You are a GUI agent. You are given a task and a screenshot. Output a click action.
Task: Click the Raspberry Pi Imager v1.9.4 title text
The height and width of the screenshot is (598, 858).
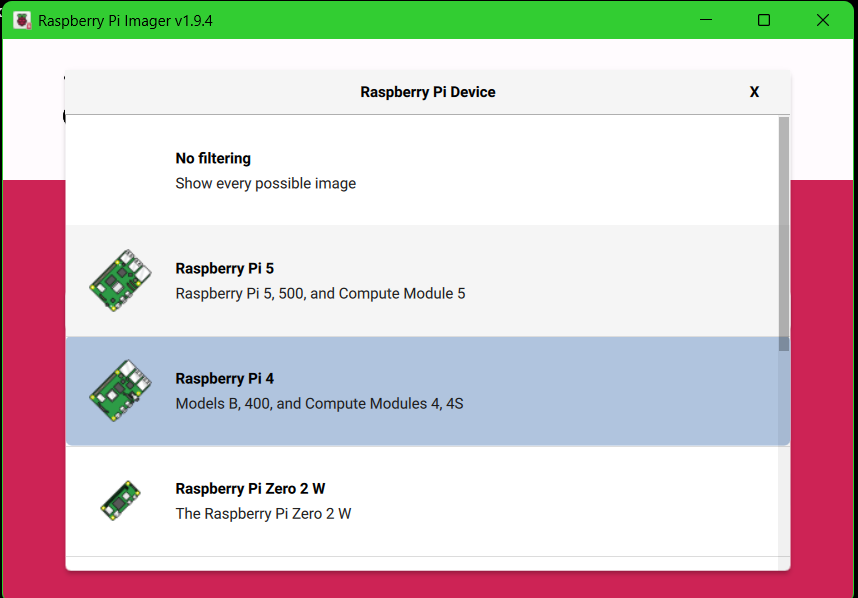(125, 21)
